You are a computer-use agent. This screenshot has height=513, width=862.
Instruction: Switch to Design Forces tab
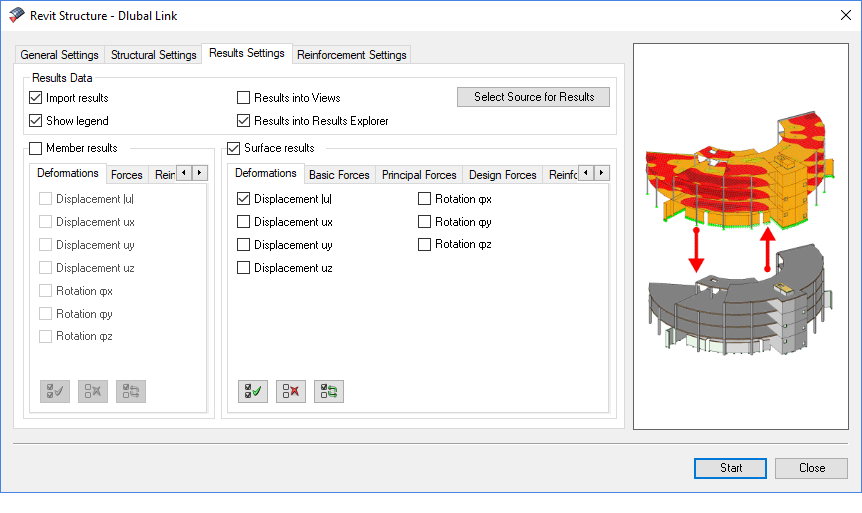(502, 175)
